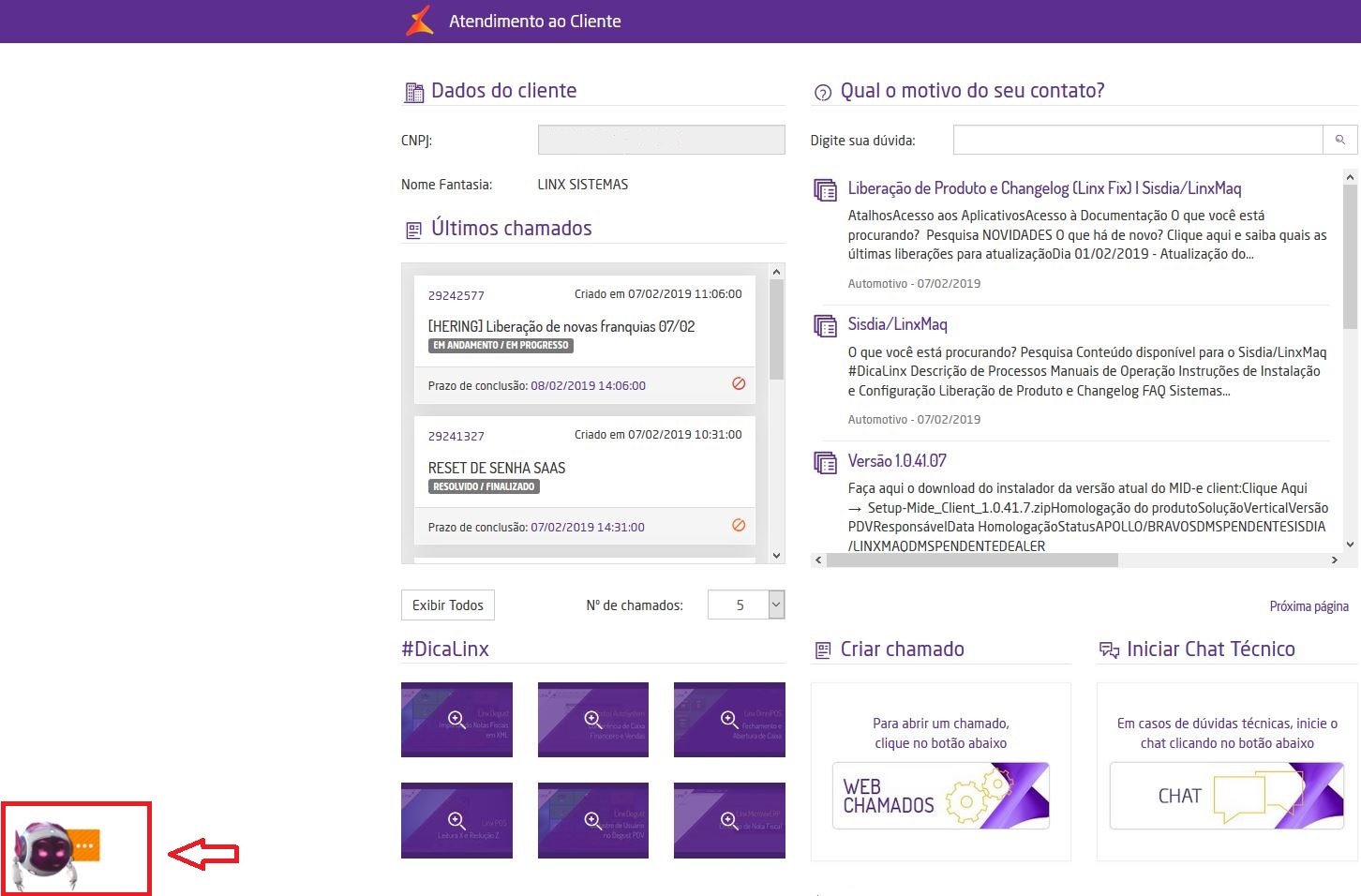Click the articles horizontal scroll-left arrow

818,560
